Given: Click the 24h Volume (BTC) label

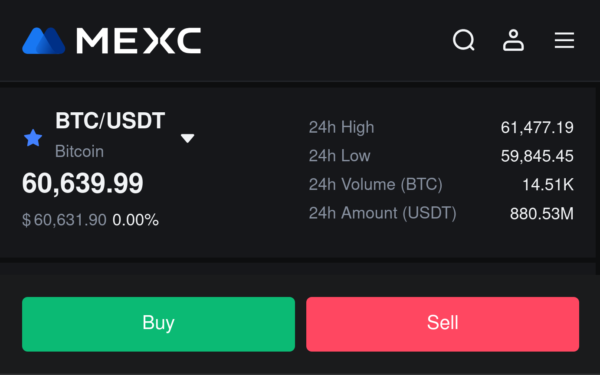Looking at the screenshot, I should (x=375, y=184).
